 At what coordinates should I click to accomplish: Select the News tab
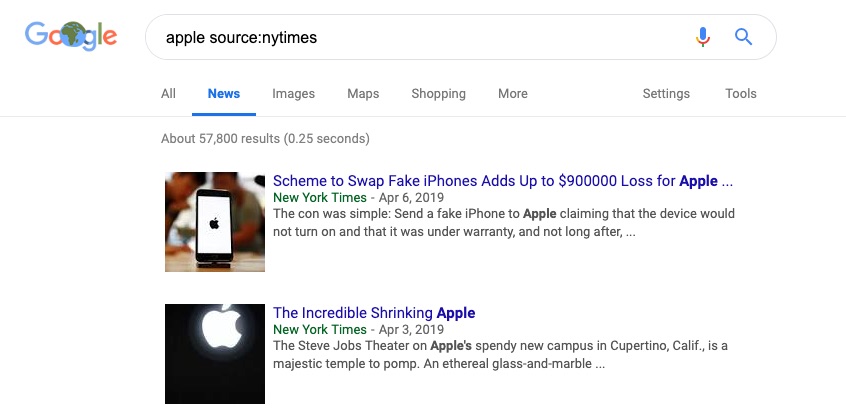click(x=224, y=93)
